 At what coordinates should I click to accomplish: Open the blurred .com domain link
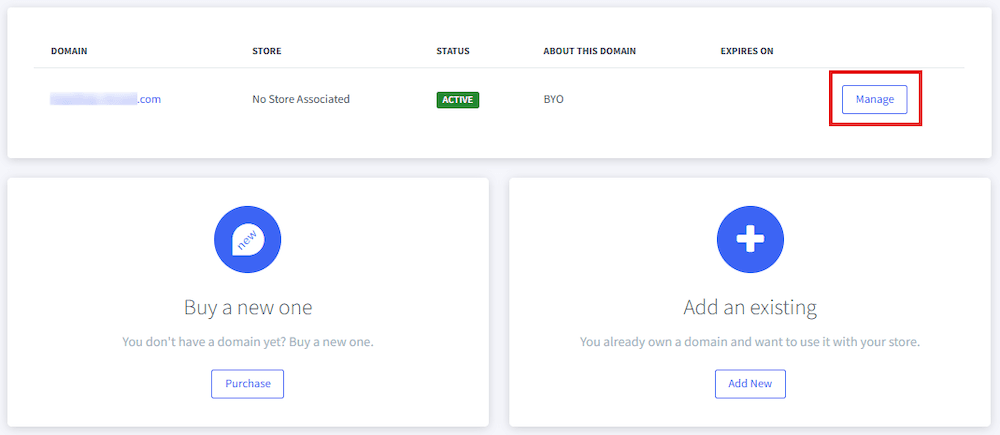point(106,99)
